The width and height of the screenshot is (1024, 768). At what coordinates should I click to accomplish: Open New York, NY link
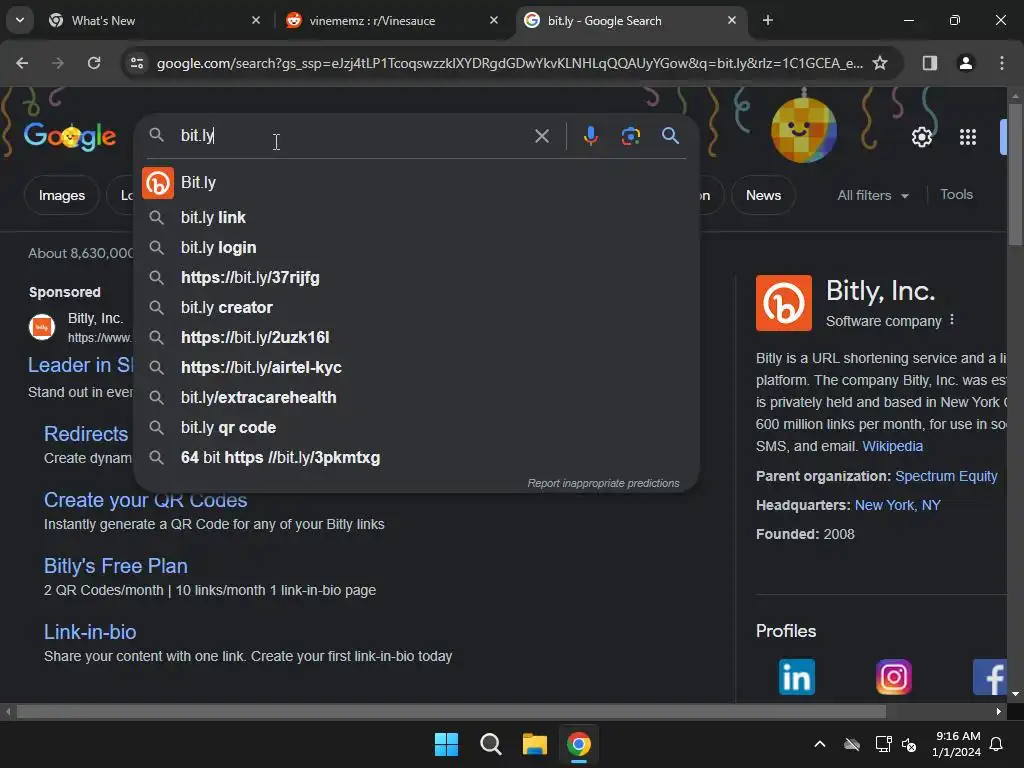point(897,505)
